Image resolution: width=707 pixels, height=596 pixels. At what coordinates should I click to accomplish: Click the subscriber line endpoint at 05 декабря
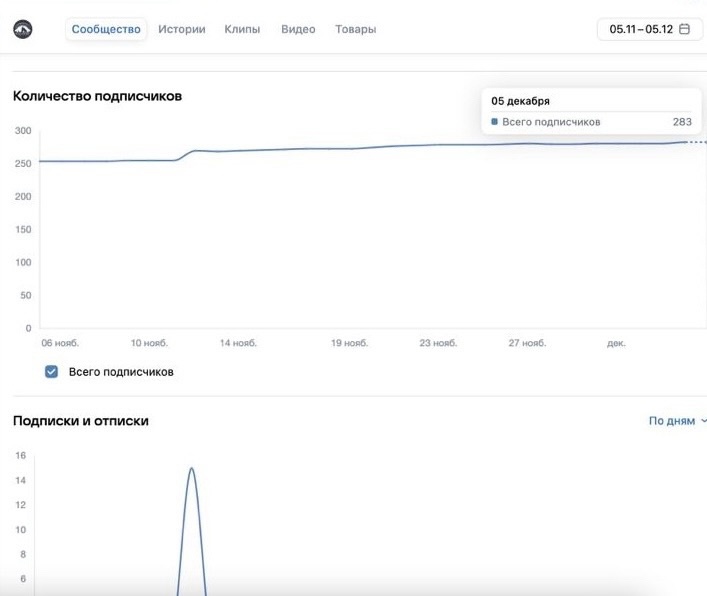click(x=686, y=142)
